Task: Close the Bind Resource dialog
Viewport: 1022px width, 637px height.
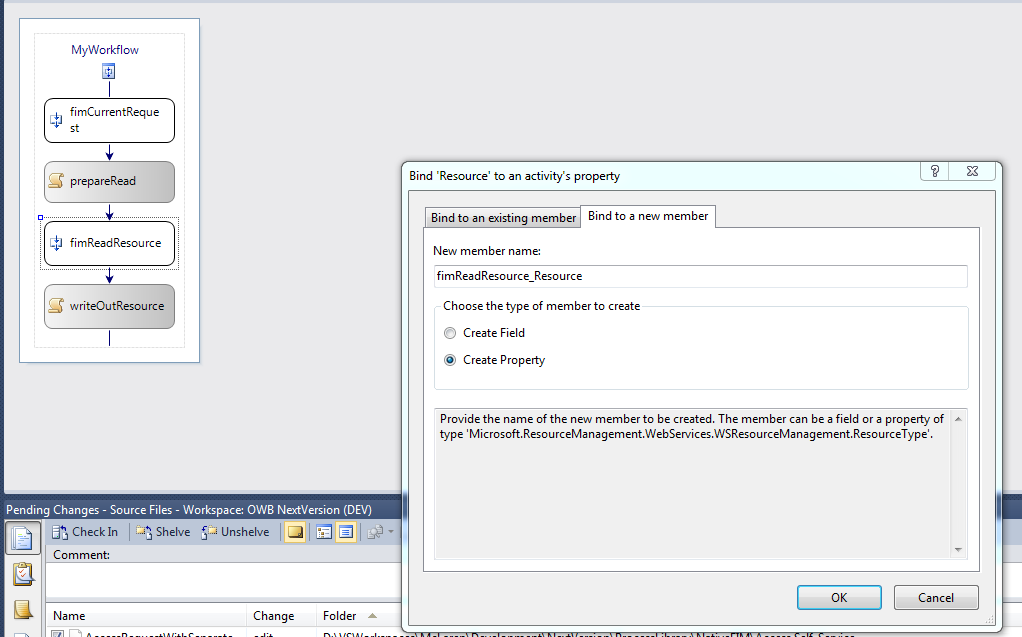Action: (972, 171)
